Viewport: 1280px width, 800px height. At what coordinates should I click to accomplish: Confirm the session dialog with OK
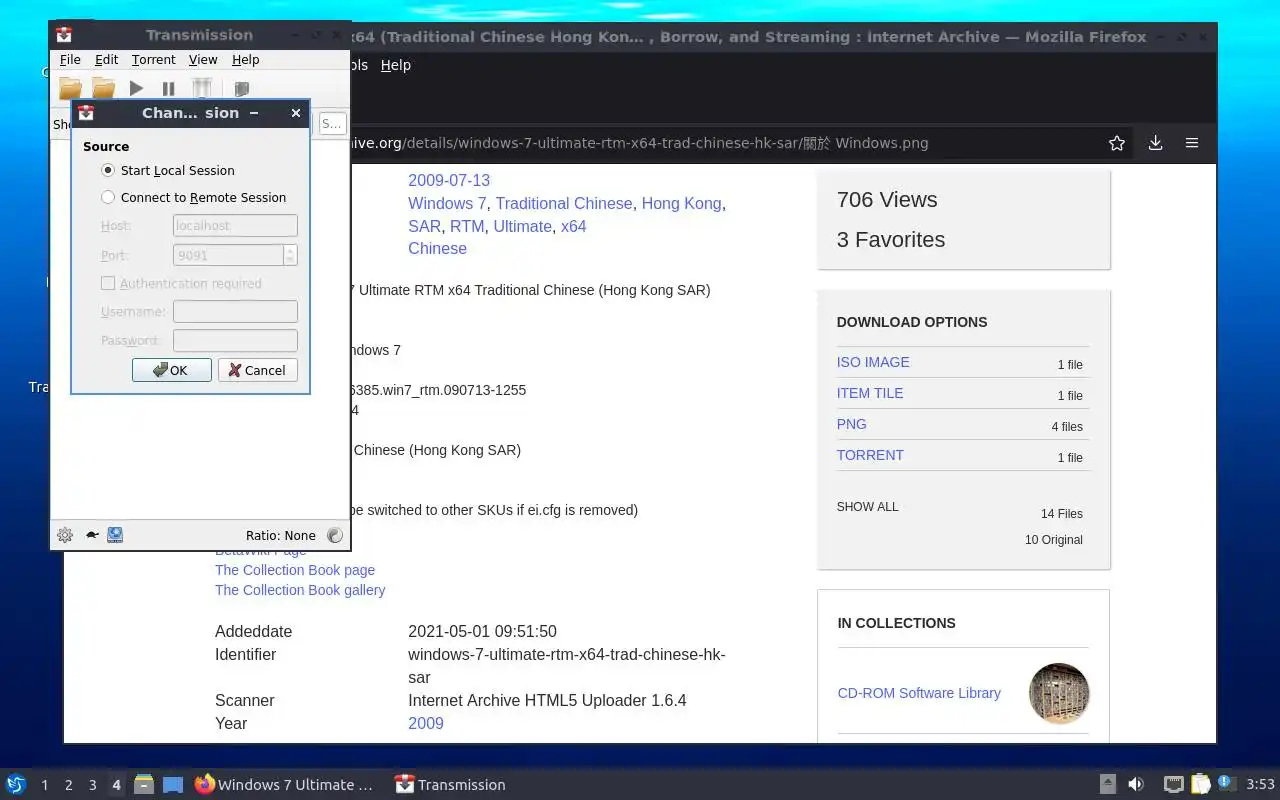click(171, 370)
